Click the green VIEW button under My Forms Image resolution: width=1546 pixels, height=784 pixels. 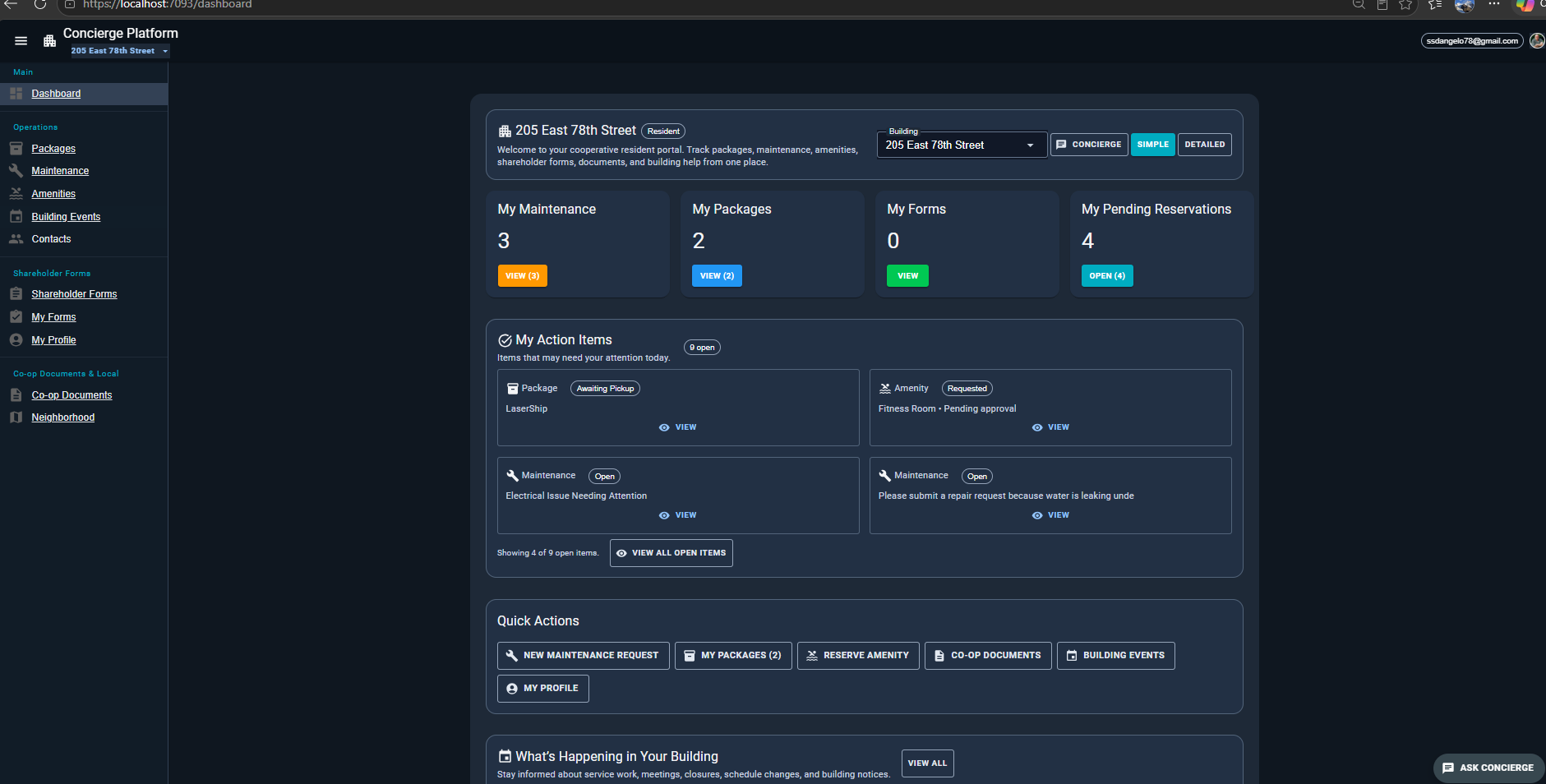907,276
